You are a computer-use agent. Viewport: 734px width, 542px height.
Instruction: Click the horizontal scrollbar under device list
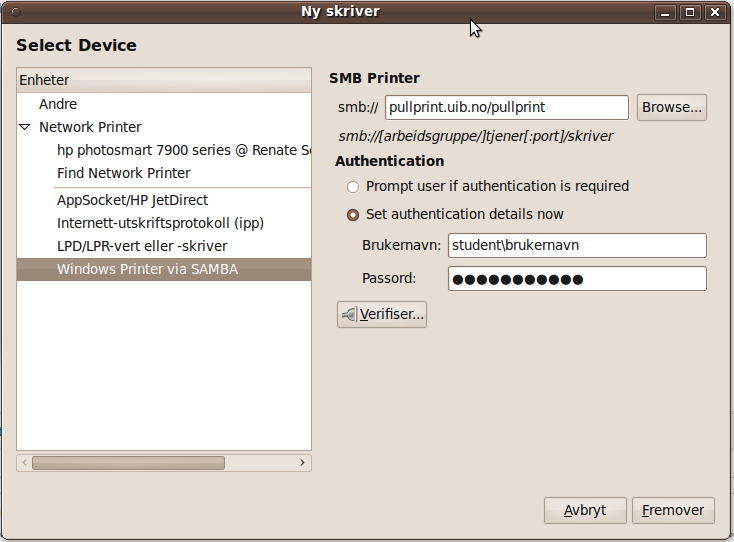click(x=128, y=463)
